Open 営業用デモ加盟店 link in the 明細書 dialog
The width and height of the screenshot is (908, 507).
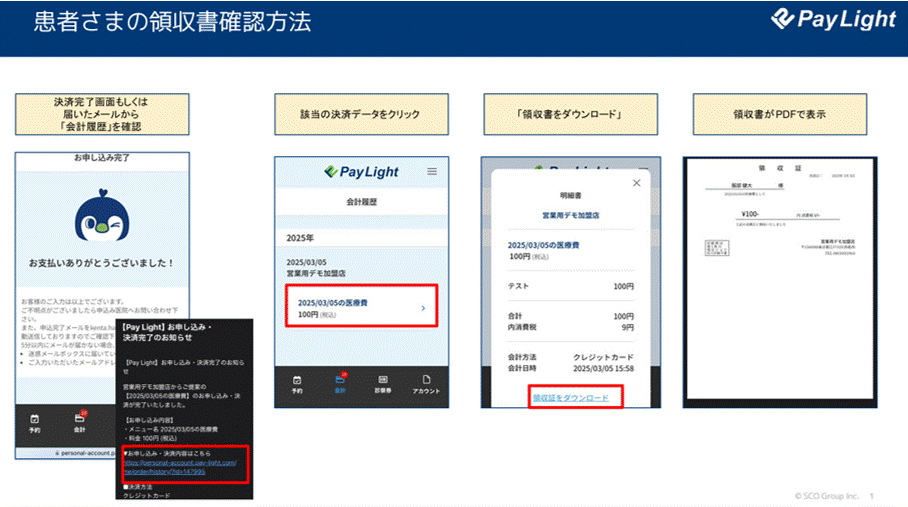570,215
